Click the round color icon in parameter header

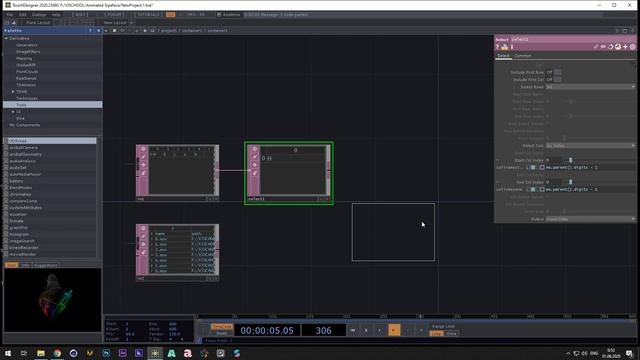pos(633,47)
